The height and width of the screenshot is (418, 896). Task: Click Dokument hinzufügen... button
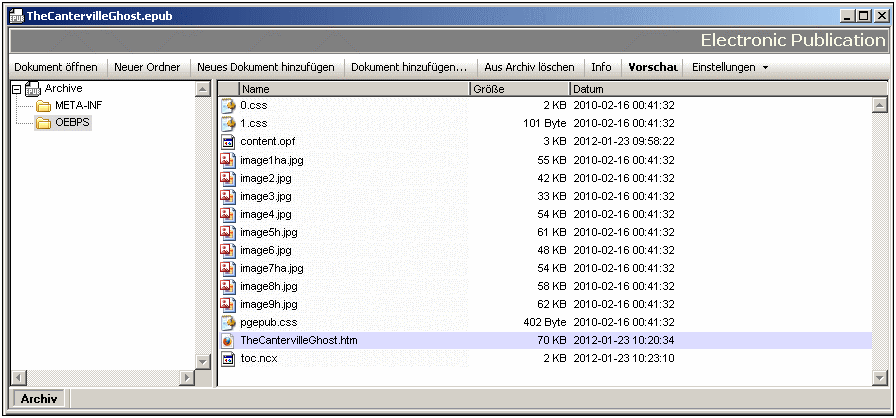point(409,67)
